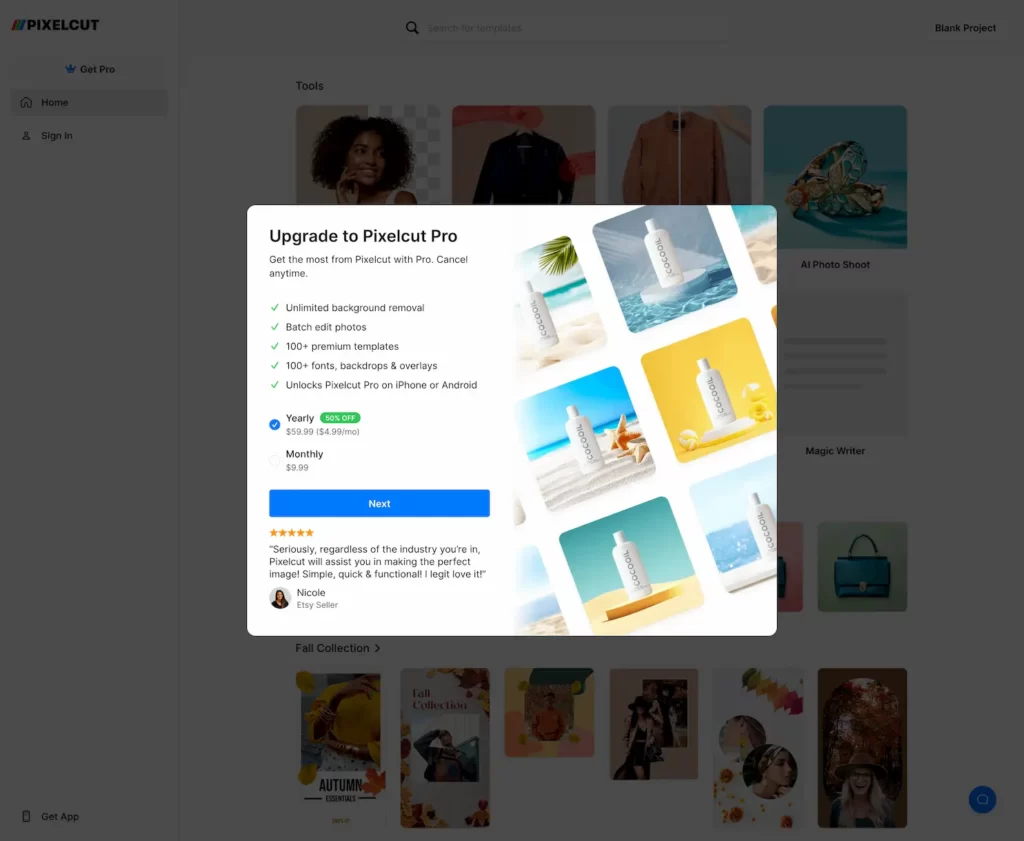The height and width of the screenshot is (841, 1024).
Task: Click the Get App icon at bottom left
Action: tap(25, 816)
